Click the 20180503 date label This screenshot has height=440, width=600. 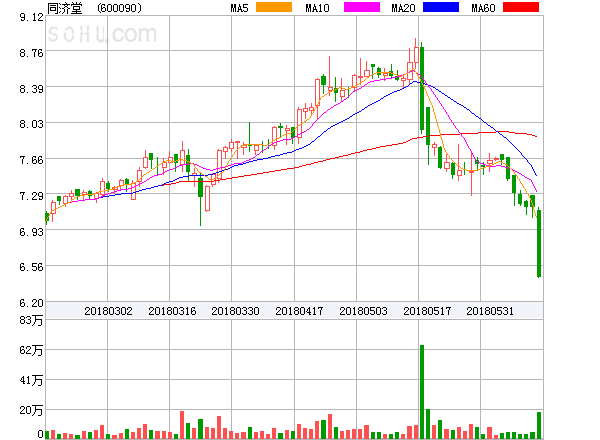[363, 311]
